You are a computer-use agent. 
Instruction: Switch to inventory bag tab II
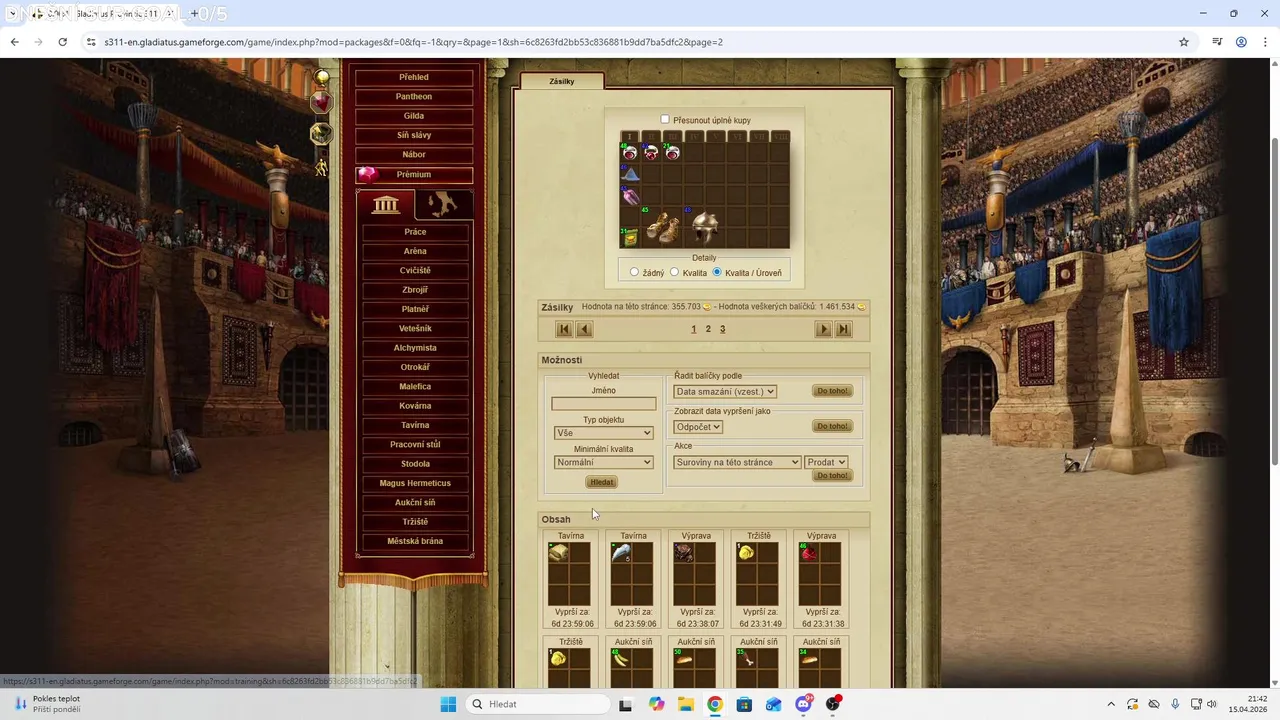click(x=651, y=137)
